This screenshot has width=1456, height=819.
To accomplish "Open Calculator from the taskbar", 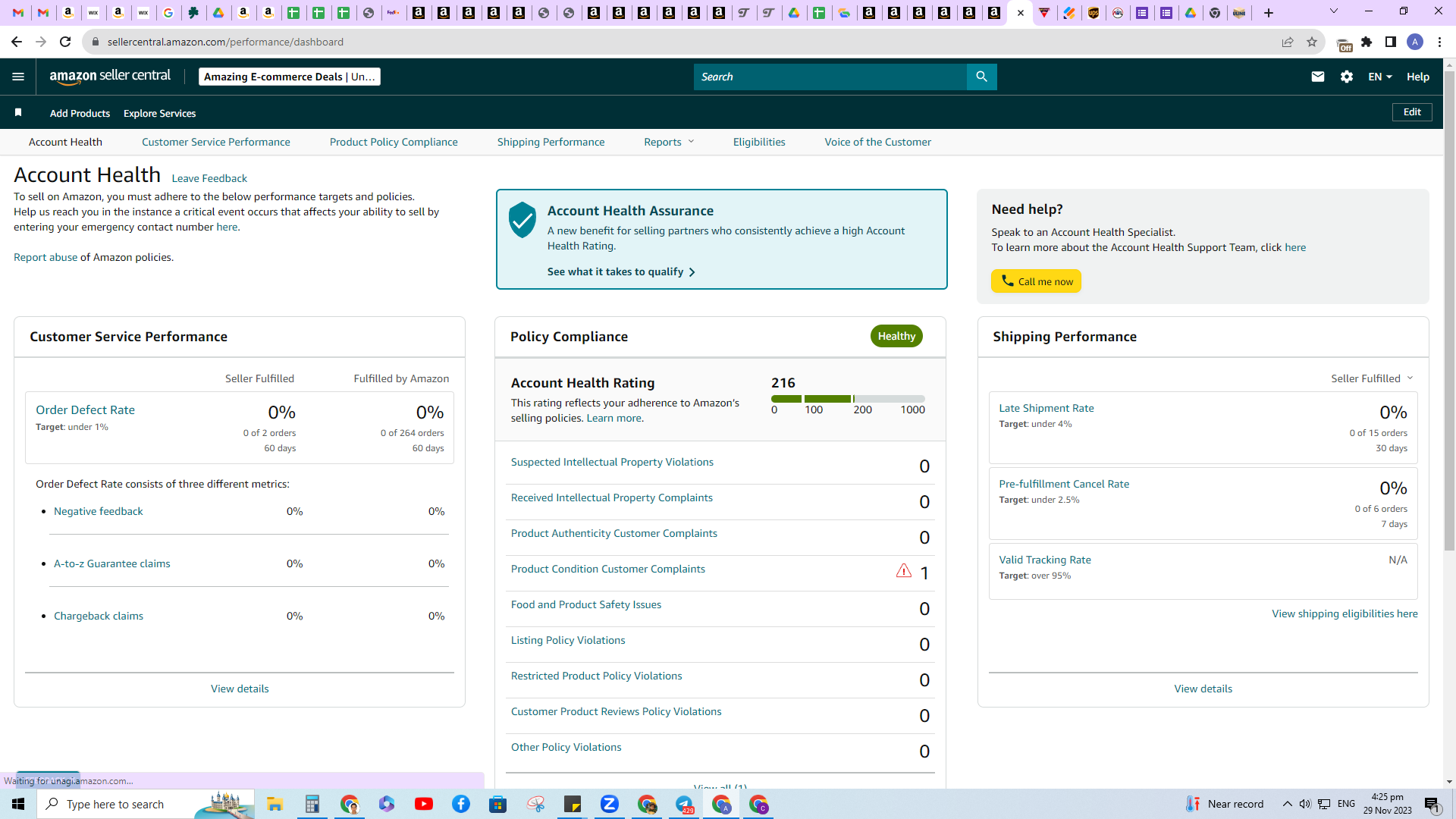I will coord(312,804).
